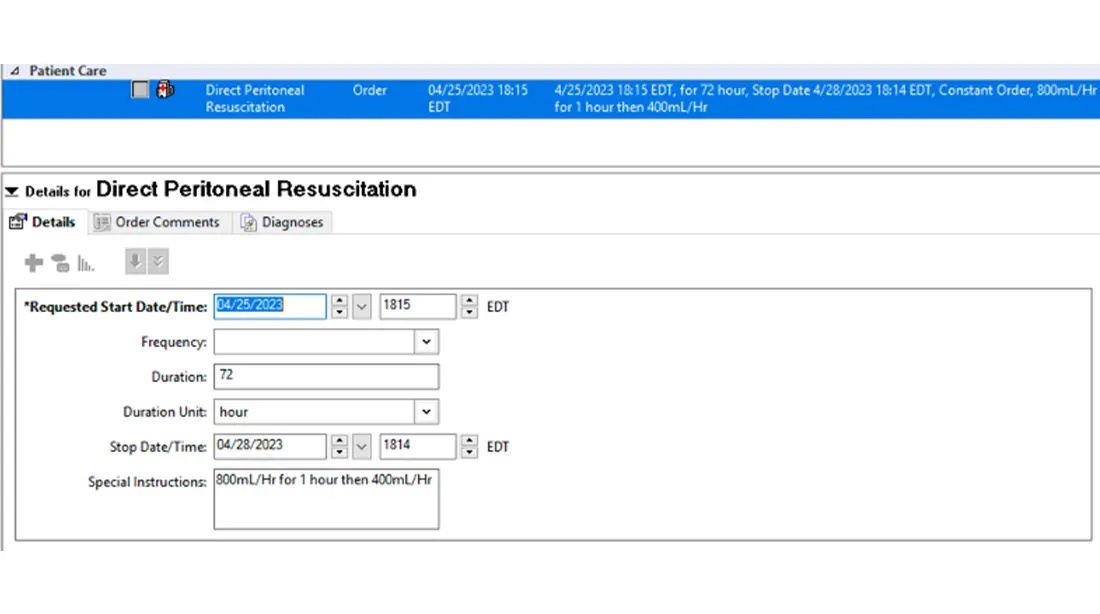Viewport: 1100px width, 614px height.
Task: Open the Duration Unit dropdown
Action: (x=425, y=411)
